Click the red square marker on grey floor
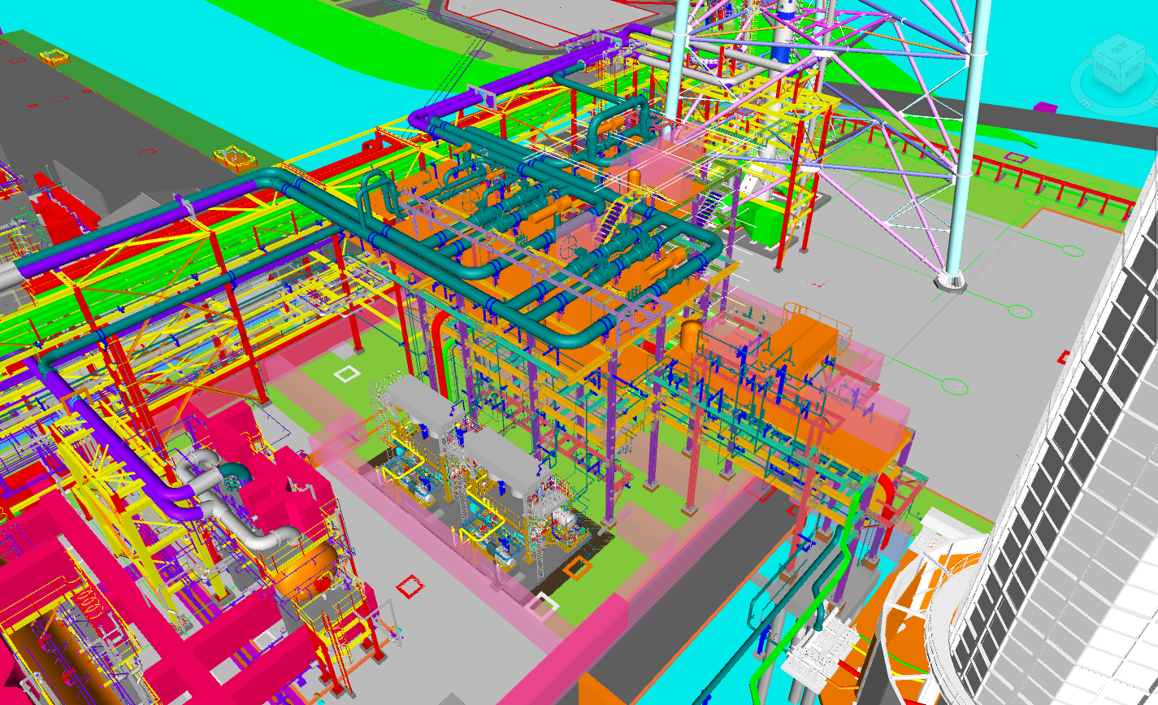The height and width of the screenshot is (705, 1158). click(x=409, y=587)
